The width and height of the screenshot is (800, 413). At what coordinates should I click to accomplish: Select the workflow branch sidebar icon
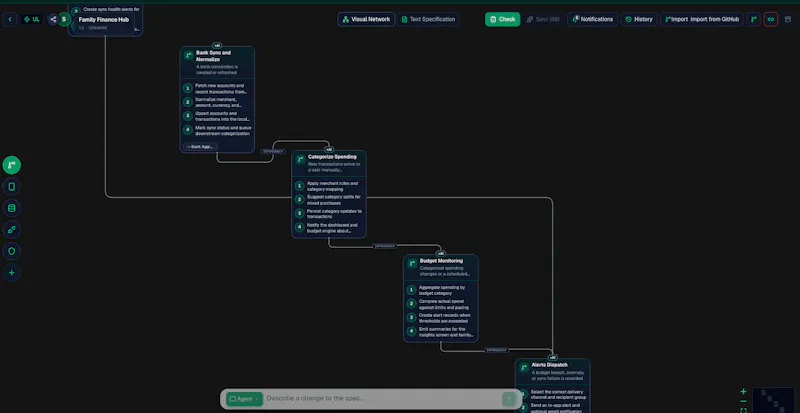pyautogui.click(x=12, y=165)
